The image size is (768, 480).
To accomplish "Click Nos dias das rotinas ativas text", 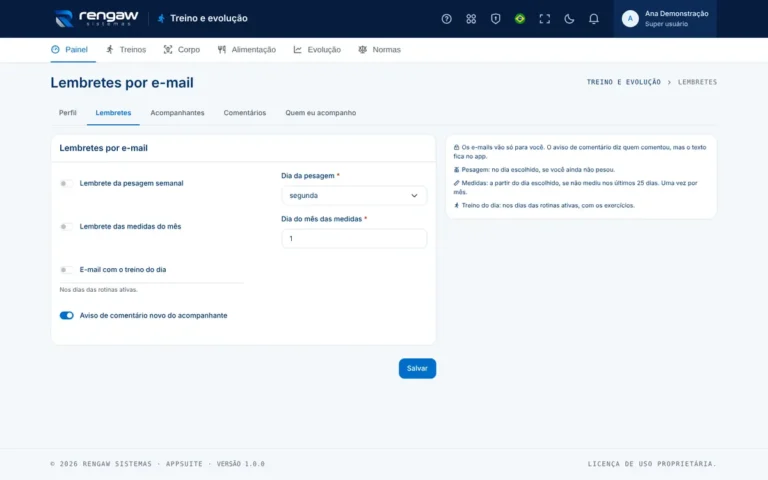I will point(98,289).
